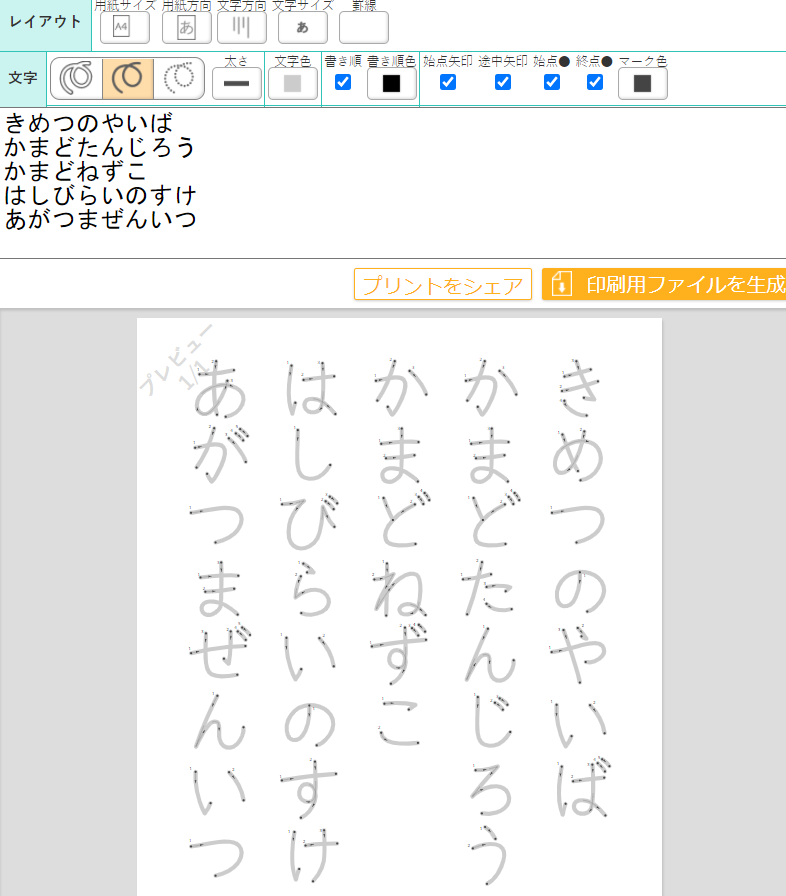Pick the text color (文字色) swatch
Viewport: 786px width, 896px height.
click(292, 84)
